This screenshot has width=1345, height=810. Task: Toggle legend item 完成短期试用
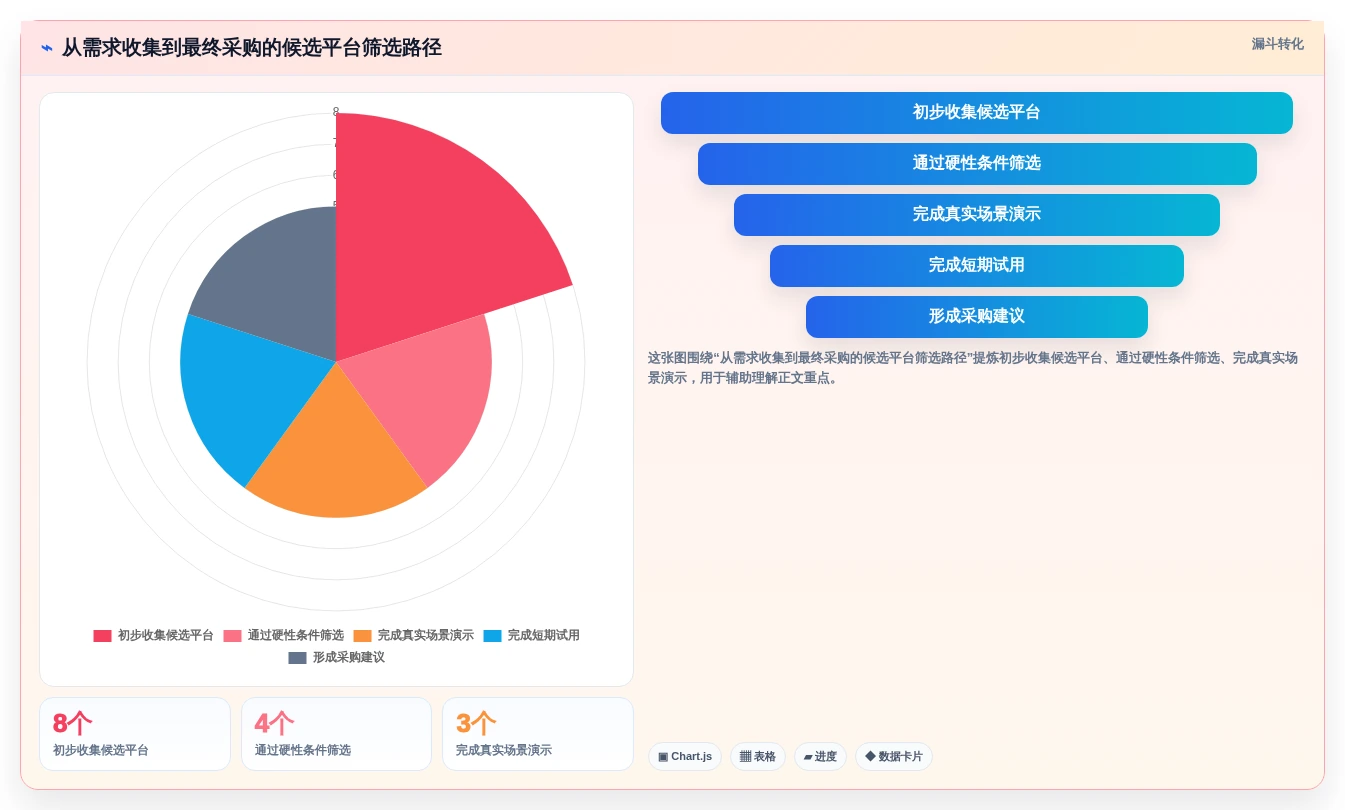tap(532, 635)
